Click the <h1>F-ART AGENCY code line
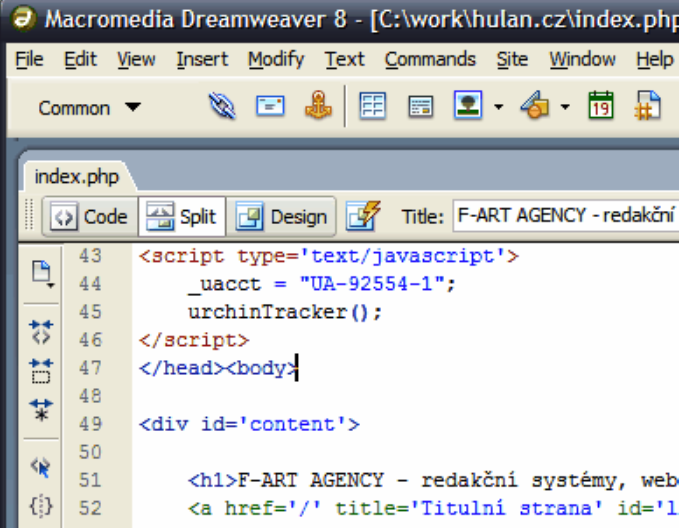680x529 pixels. 433,480
